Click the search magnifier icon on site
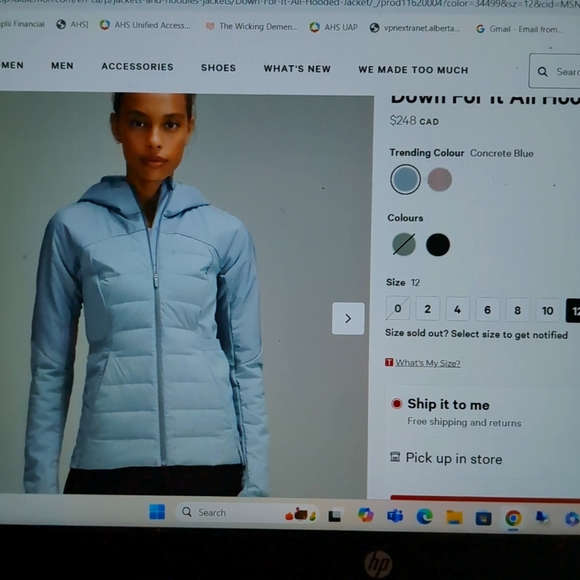This screenshot has width=580, height=580. tap(543, 71)
